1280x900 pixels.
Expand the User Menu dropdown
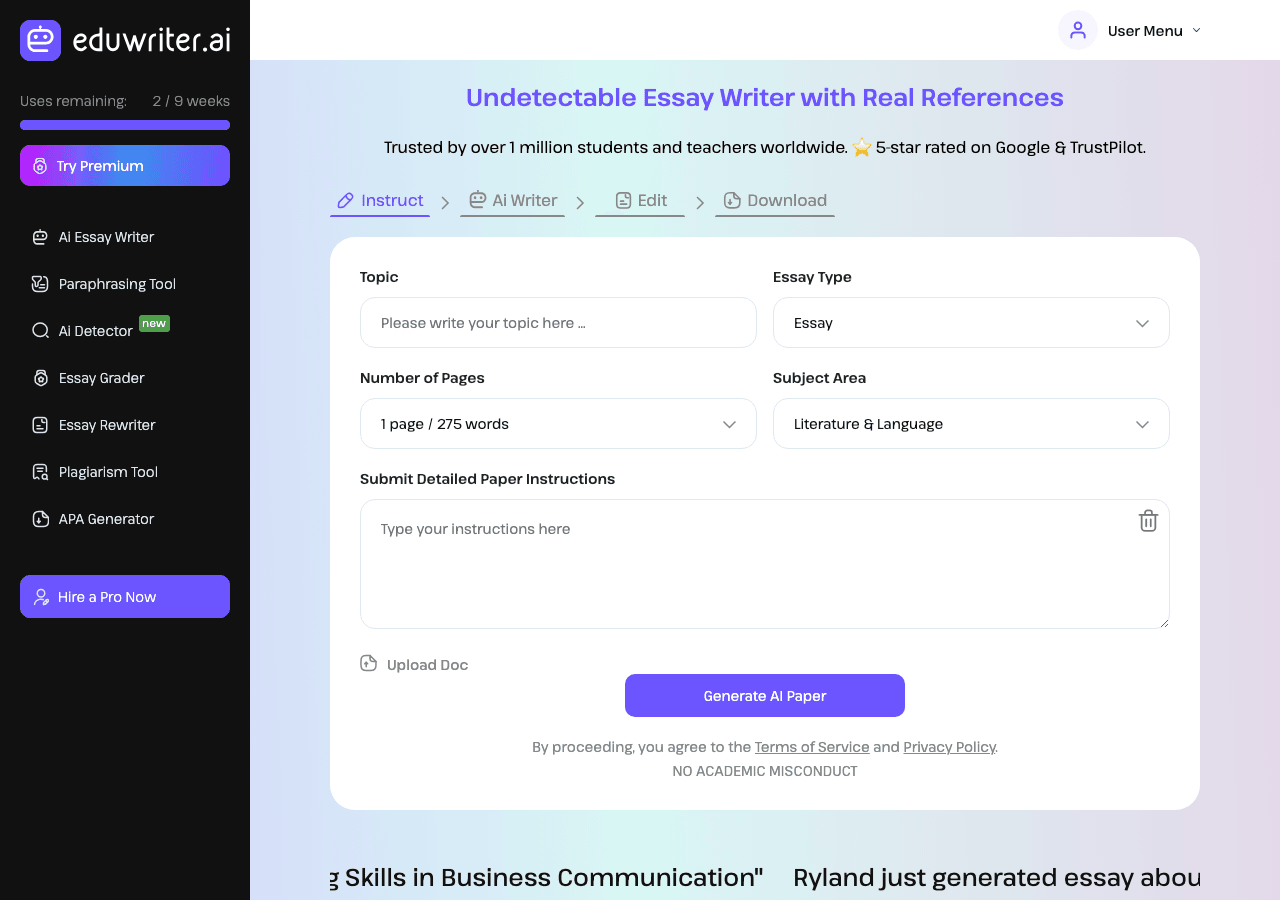click(x=1131, y=30)
